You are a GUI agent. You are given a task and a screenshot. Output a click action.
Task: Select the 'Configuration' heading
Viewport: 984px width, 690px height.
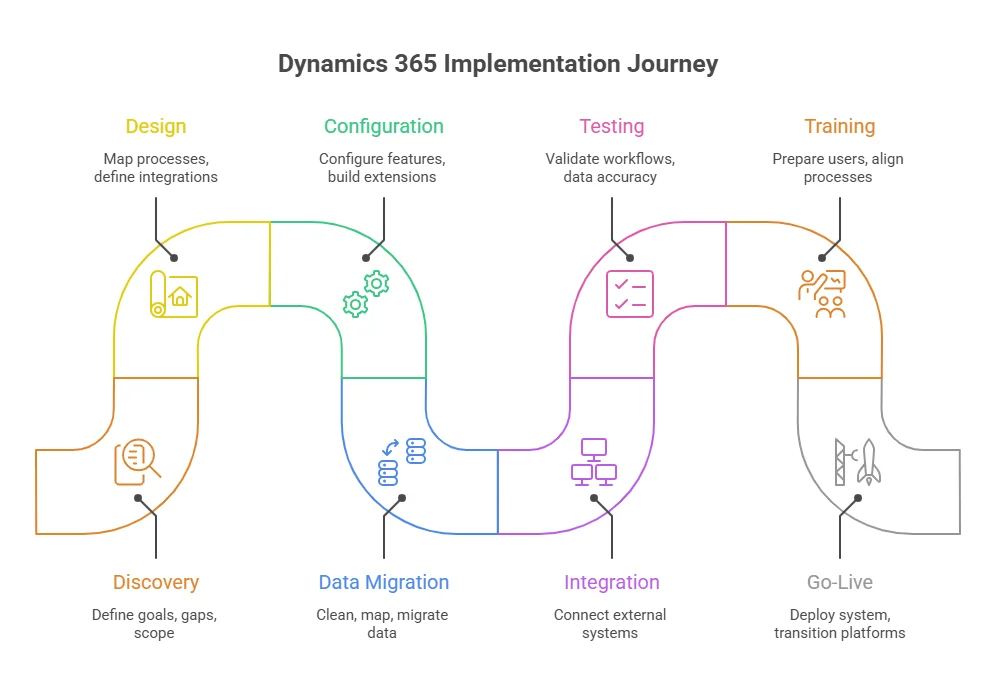coord(383,126)
